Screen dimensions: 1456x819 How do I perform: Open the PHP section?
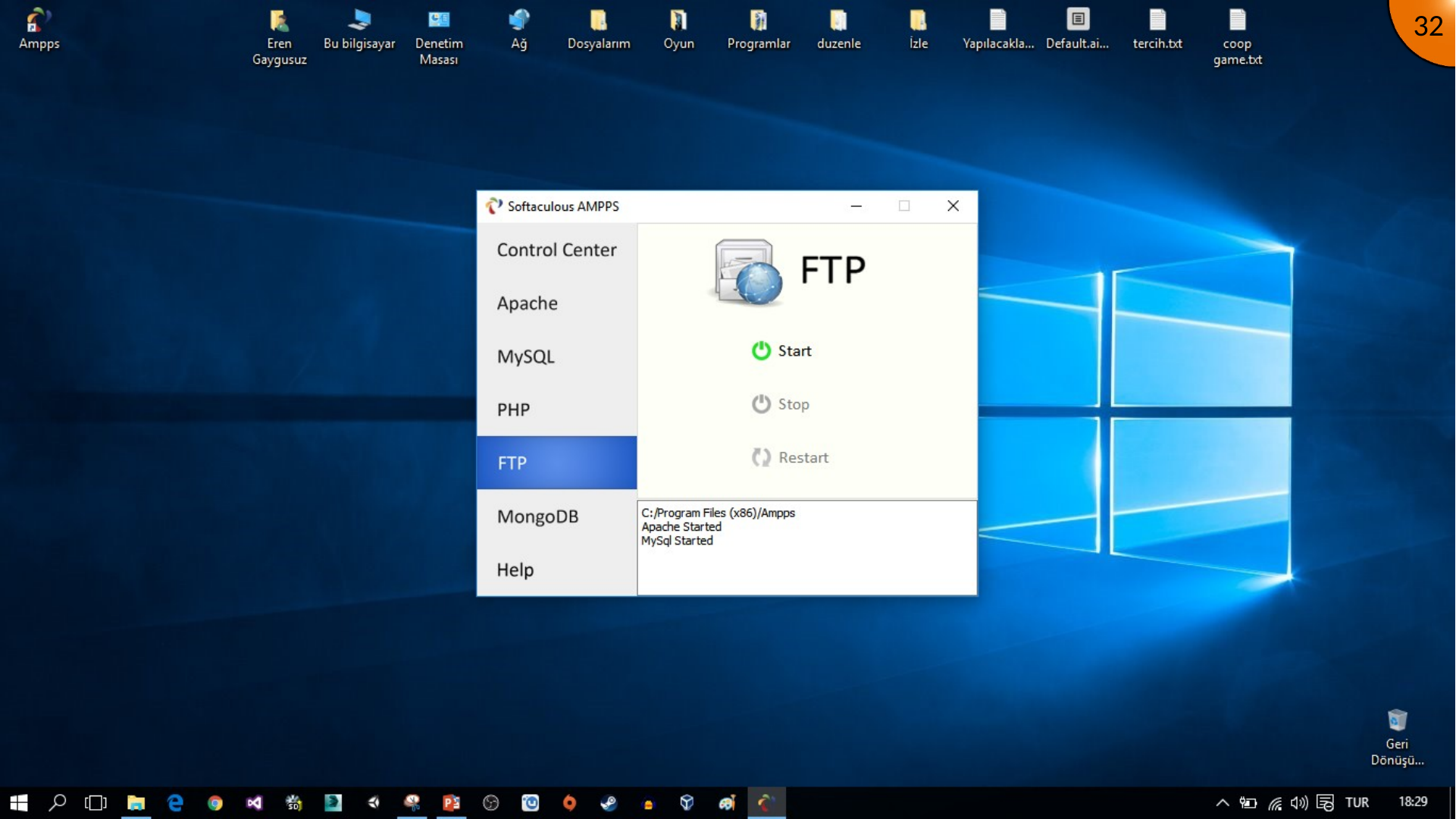557,409
